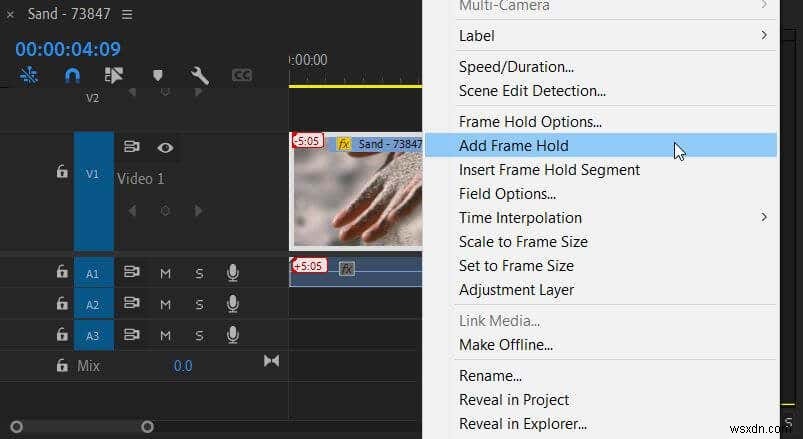Toggle Snap in Timeline magnet icon
Viewport: 803px width, 439px height.
point(72,75)
